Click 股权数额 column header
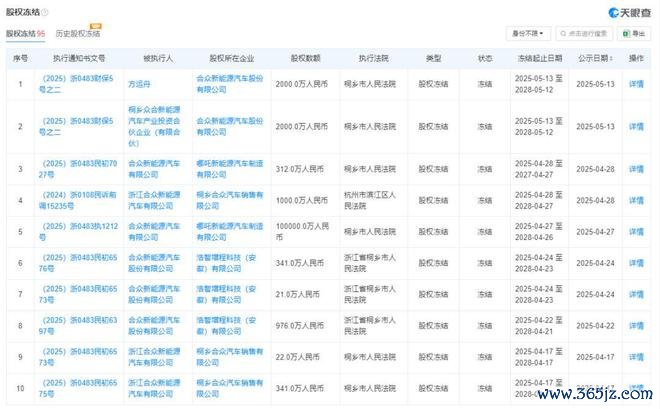Image resolution: width=660 pixels, height=409 pixels. tap(306, 58)
